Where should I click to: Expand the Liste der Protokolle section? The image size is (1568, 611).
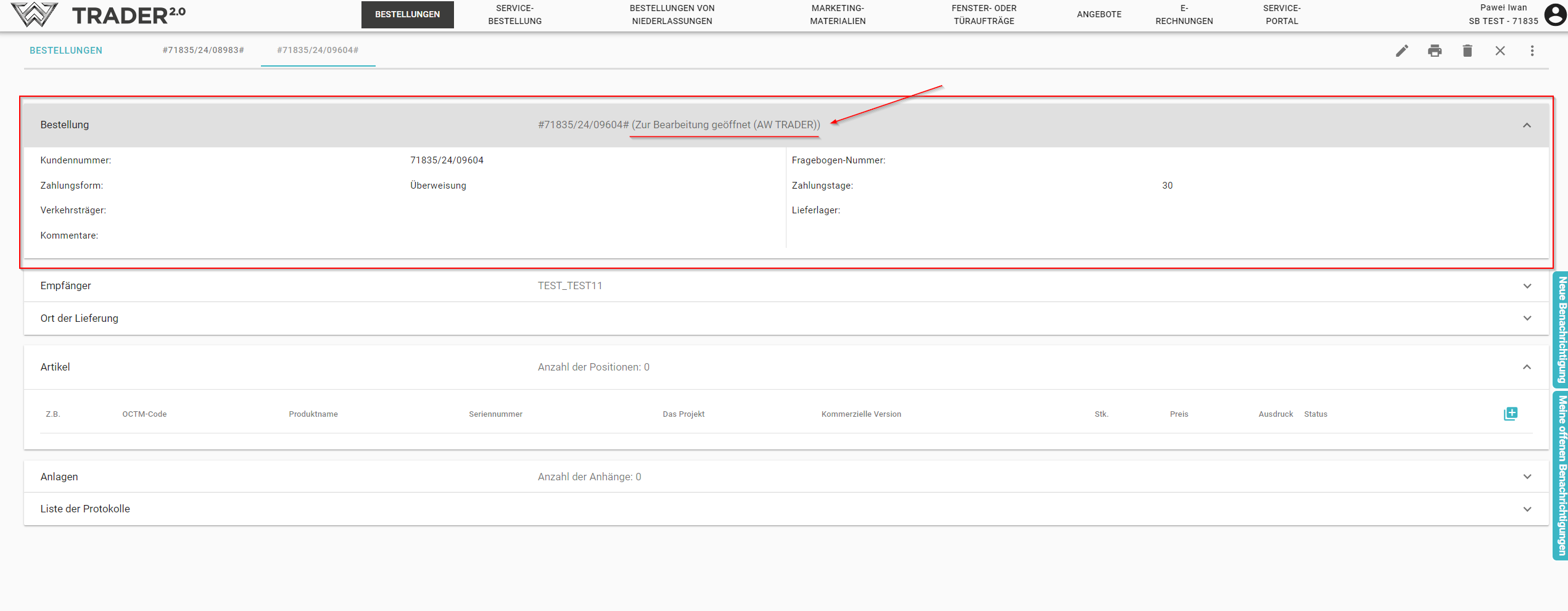(1527, 509)
